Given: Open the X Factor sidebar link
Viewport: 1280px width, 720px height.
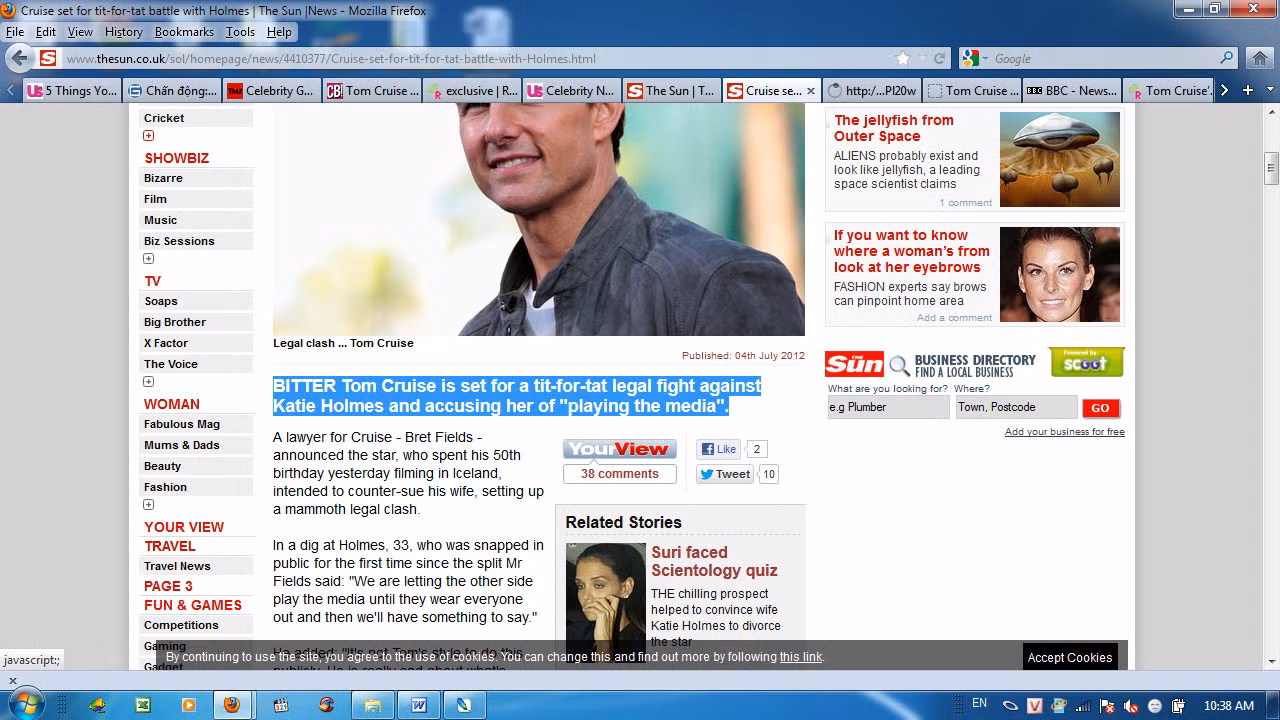Looking at the screenshot, I should coord(166,343).
